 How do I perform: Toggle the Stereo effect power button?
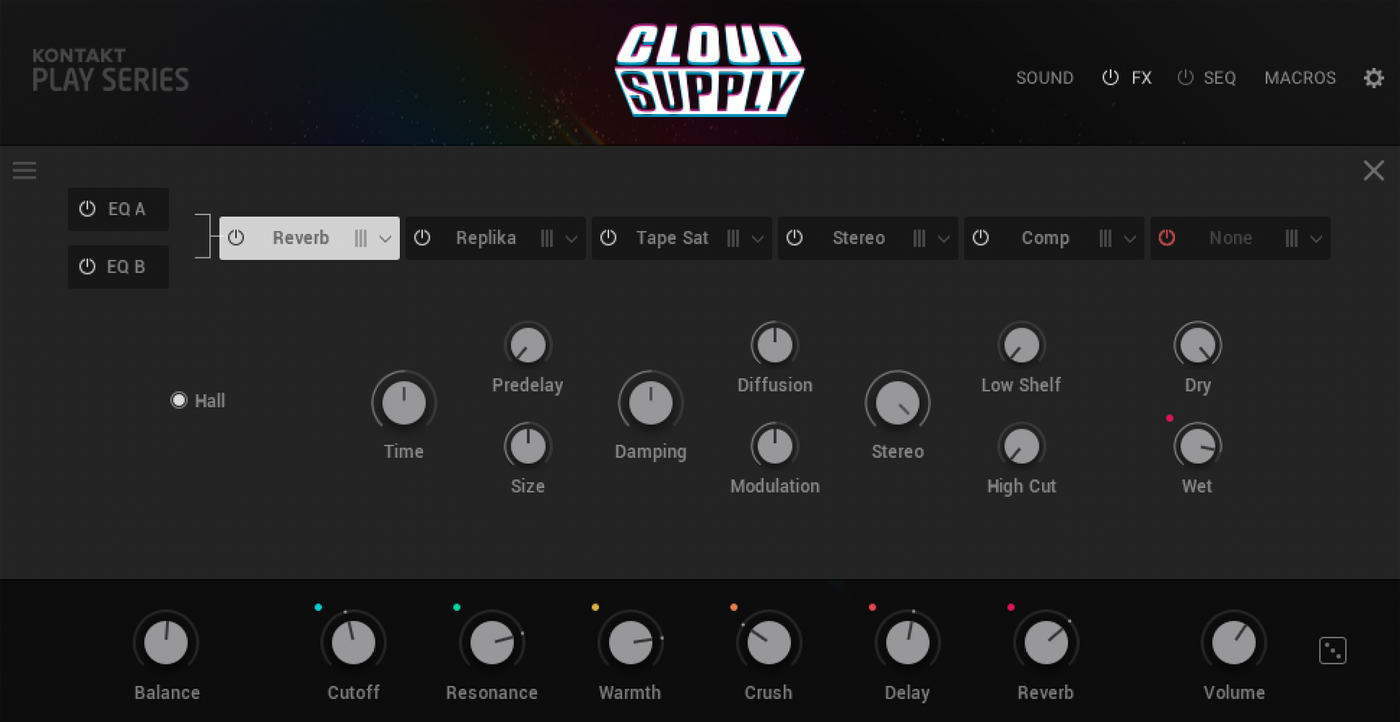point(794,238)
